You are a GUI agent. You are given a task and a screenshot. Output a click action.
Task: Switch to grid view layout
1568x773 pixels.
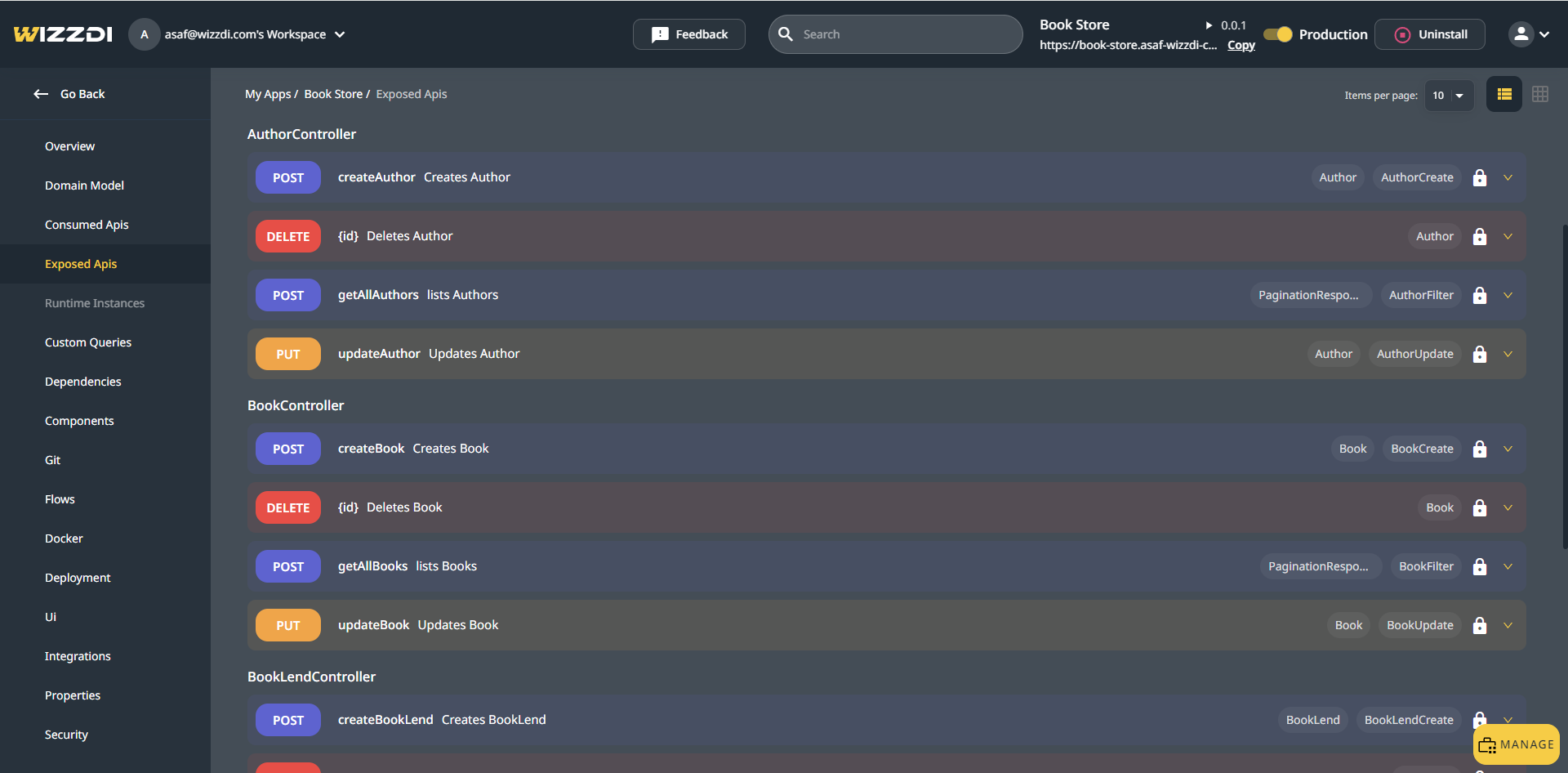pyautogui.click(x=1539, y=95)
